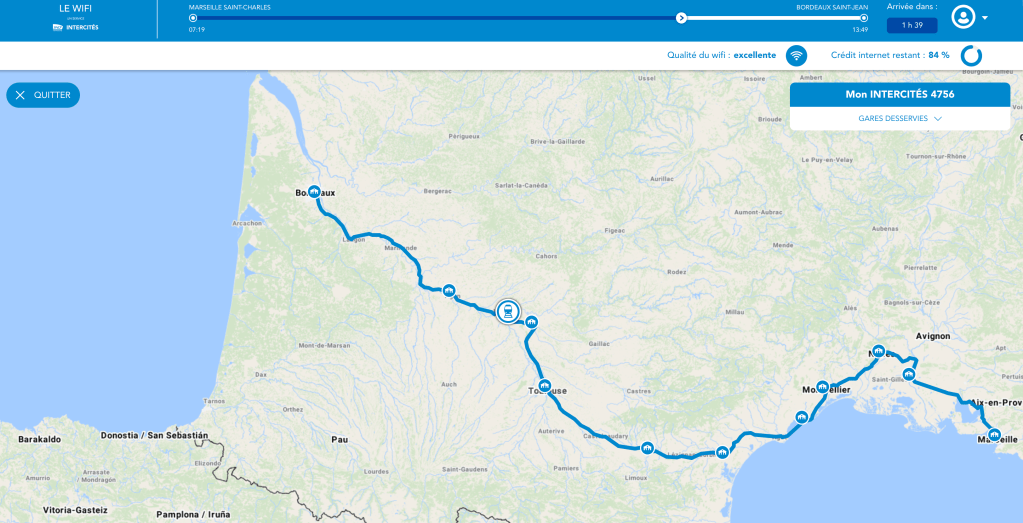The width and height of the screenshot is (1023, 523).
Task: Click the Bordeaux station marker icon
Action: (314, 191)
